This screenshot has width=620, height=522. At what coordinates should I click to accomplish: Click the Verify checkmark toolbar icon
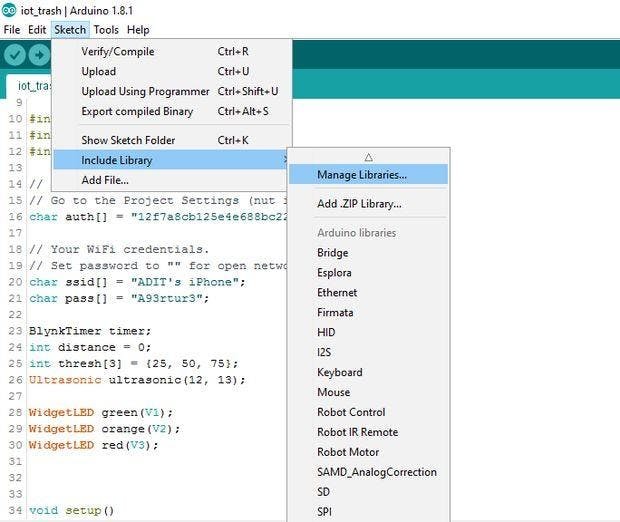(15, 55)
